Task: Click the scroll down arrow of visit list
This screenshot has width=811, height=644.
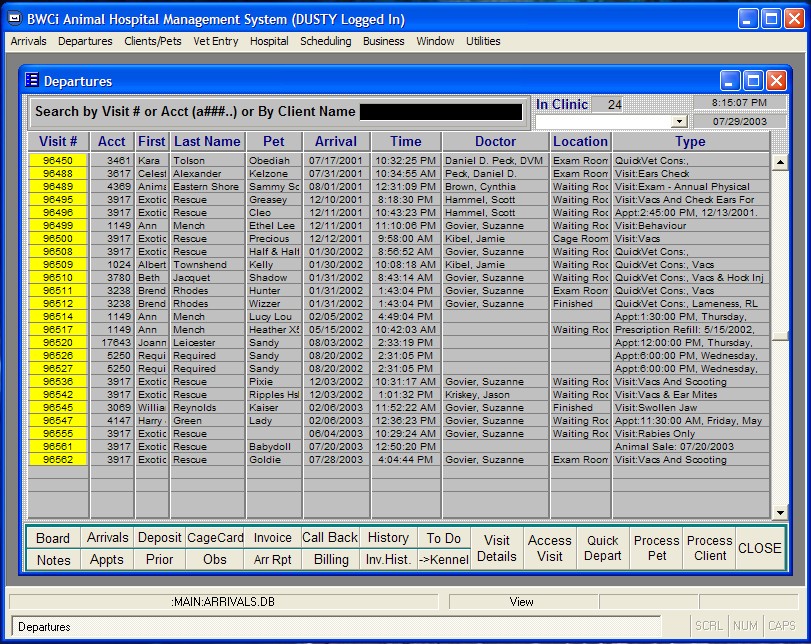Action: click(780, 513)
